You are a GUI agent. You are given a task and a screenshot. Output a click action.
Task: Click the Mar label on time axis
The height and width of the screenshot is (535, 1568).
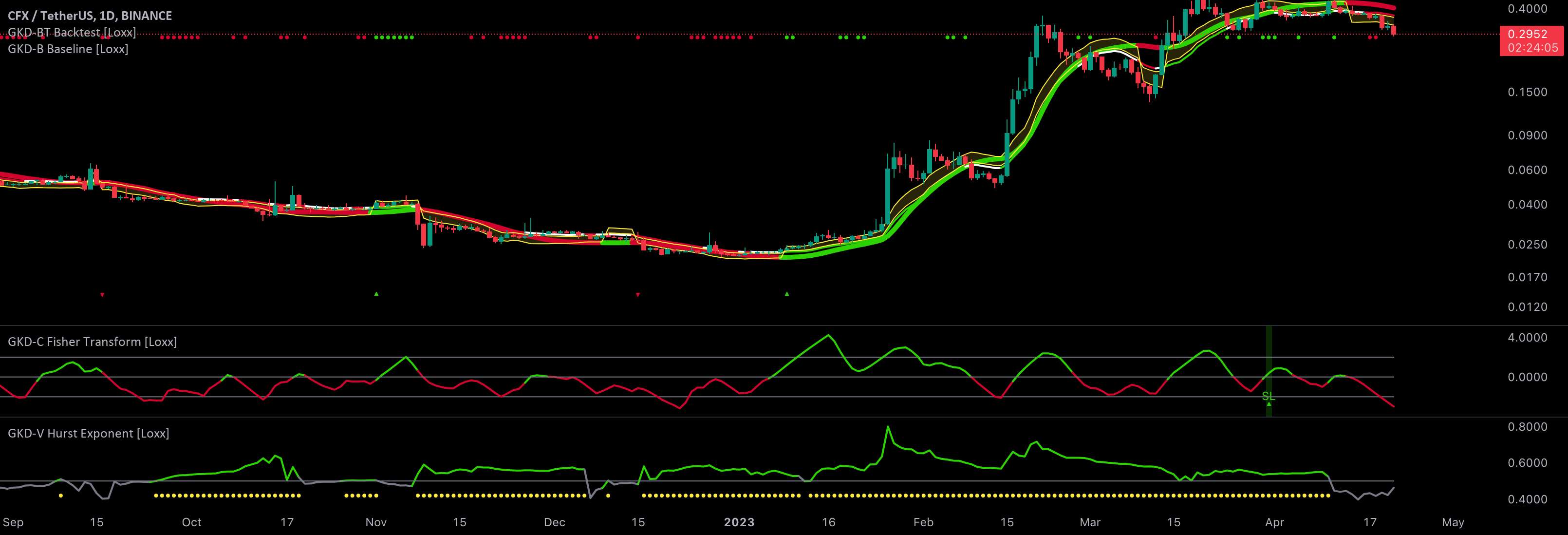pyautogui.click(x=1090, y=522)
